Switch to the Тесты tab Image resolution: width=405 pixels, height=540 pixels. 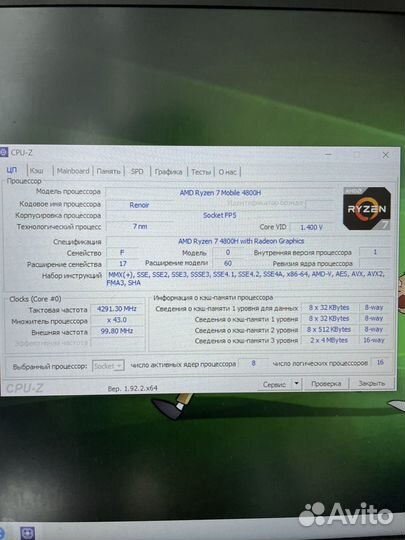point(201,172)
